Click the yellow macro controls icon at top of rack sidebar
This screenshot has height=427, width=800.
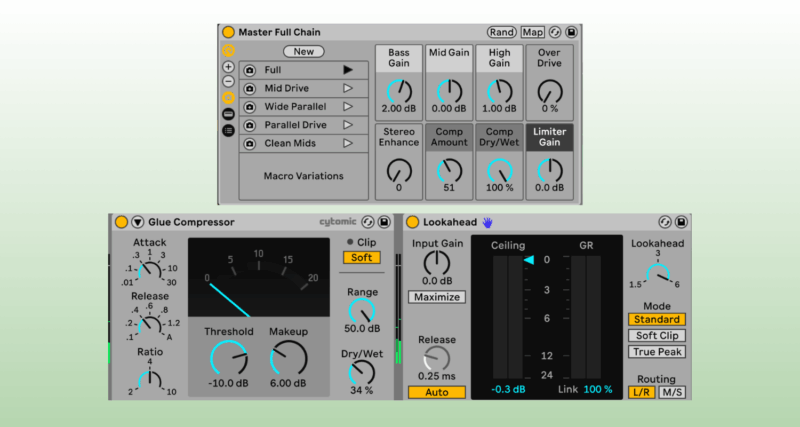pyautogui.click(x=228, y=50)
